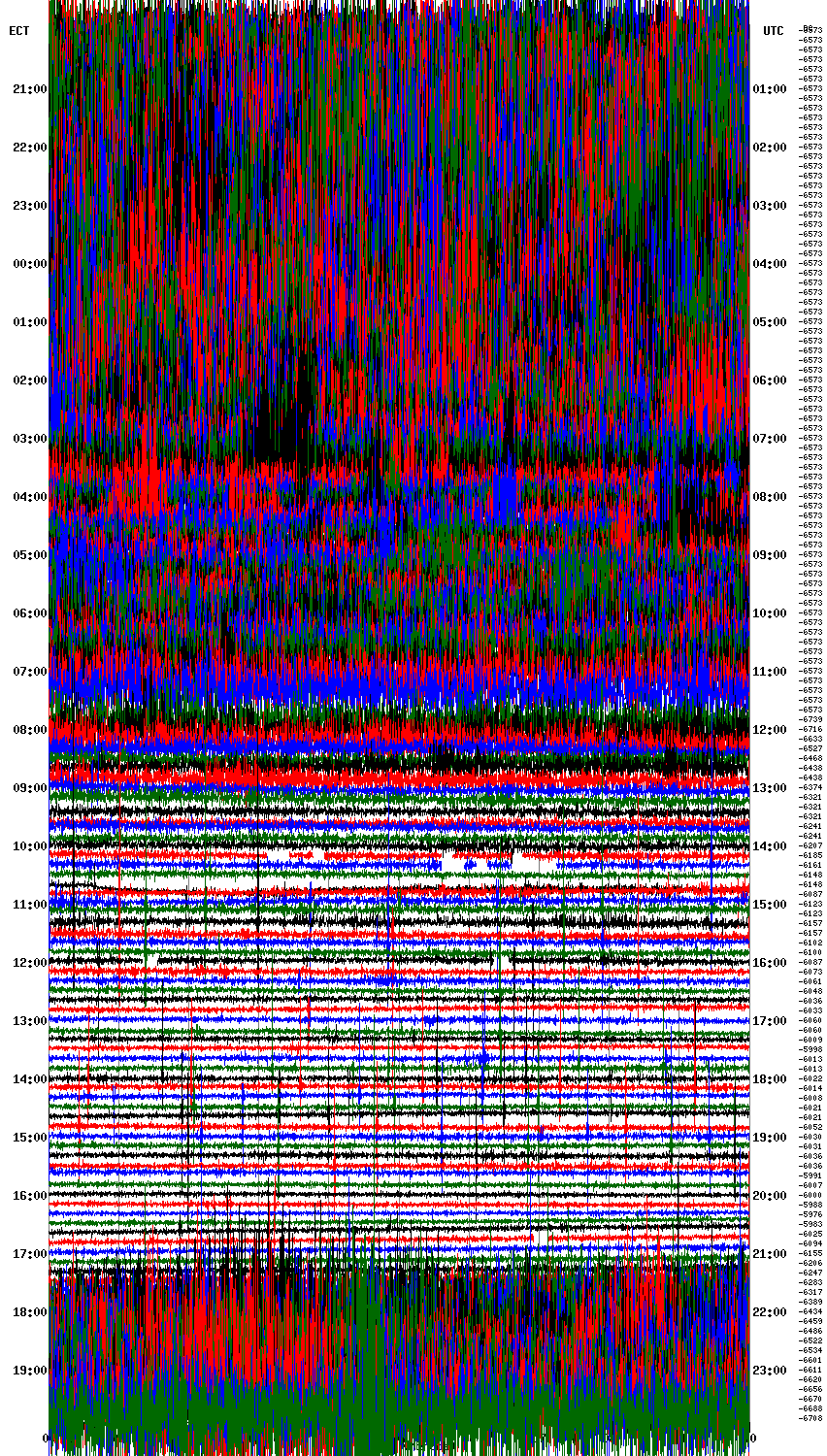Pick the offset reading -6468
The height and width of the screenshot is (1456, 827).
pyautogui.click(x=810, y=758)
